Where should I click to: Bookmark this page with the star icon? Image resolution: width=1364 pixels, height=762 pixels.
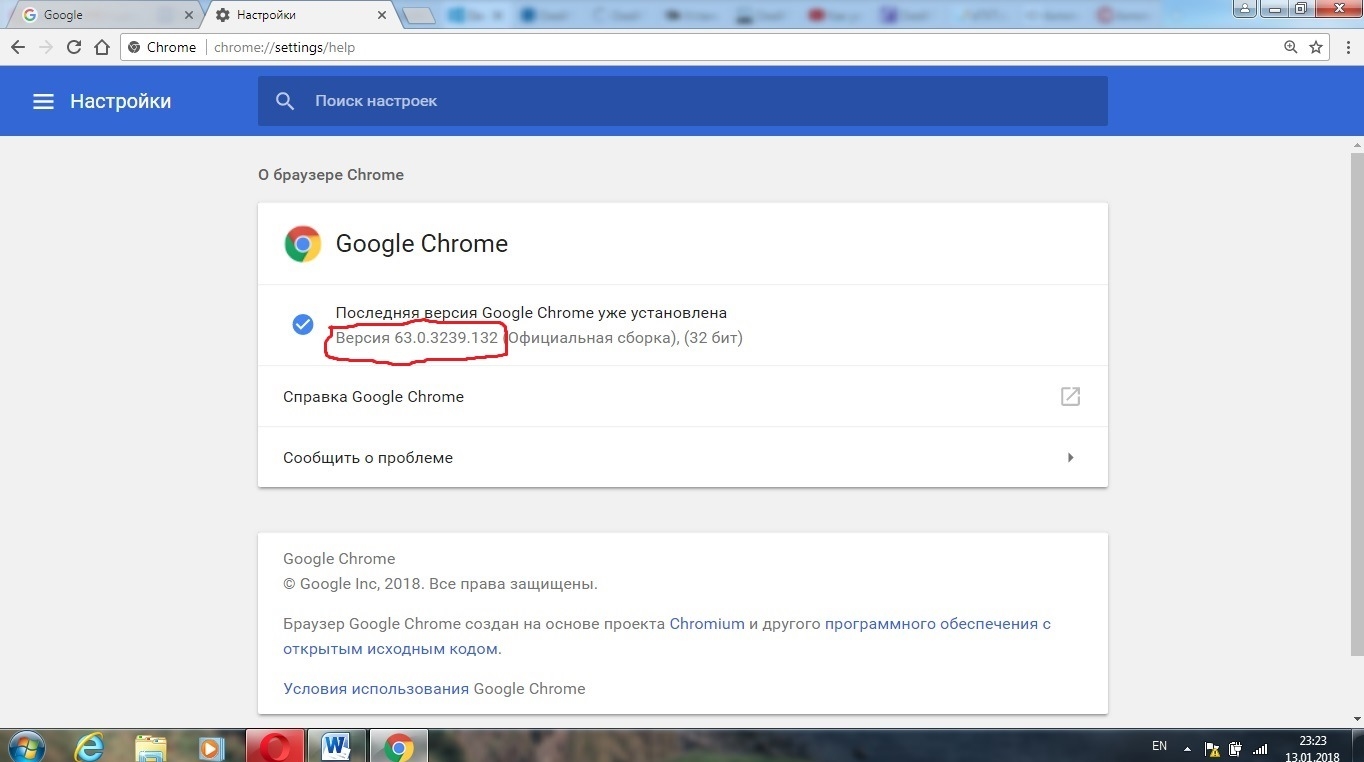point(1316,47)
